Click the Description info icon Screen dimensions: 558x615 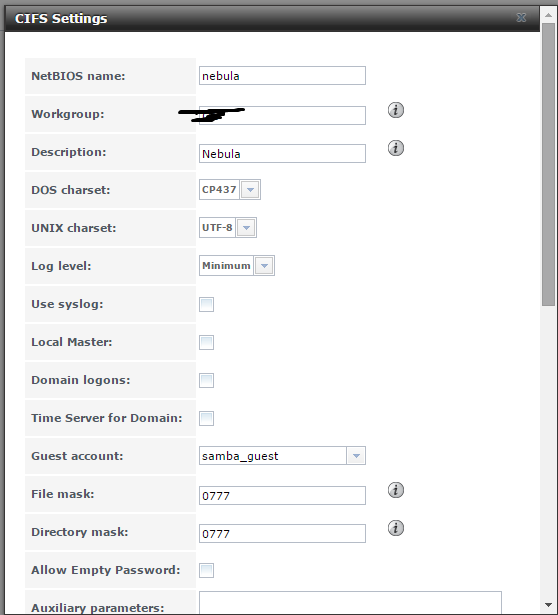pos(396,148)
